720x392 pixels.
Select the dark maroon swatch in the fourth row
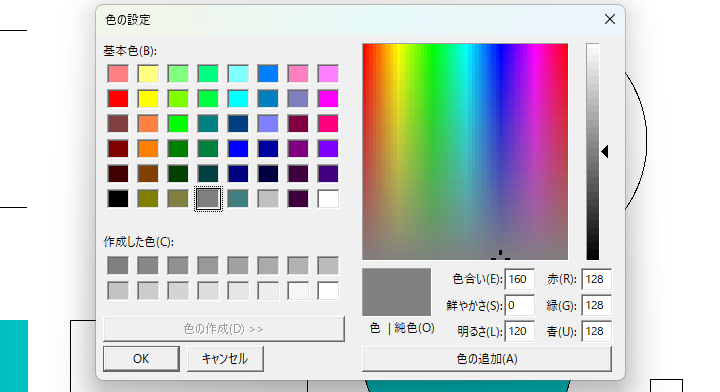118,149
